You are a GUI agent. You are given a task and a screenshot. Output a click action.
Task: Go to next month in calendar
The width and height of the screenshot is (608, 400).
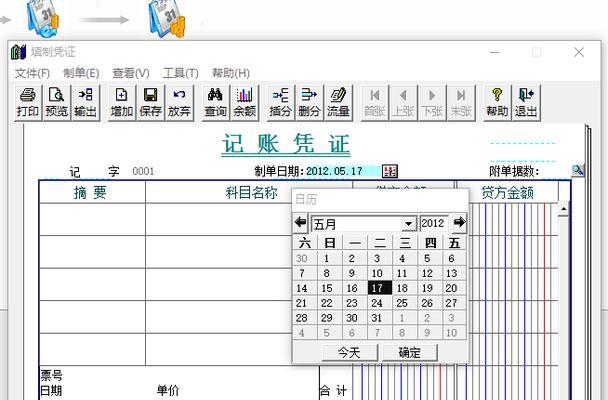coord(459,222)
